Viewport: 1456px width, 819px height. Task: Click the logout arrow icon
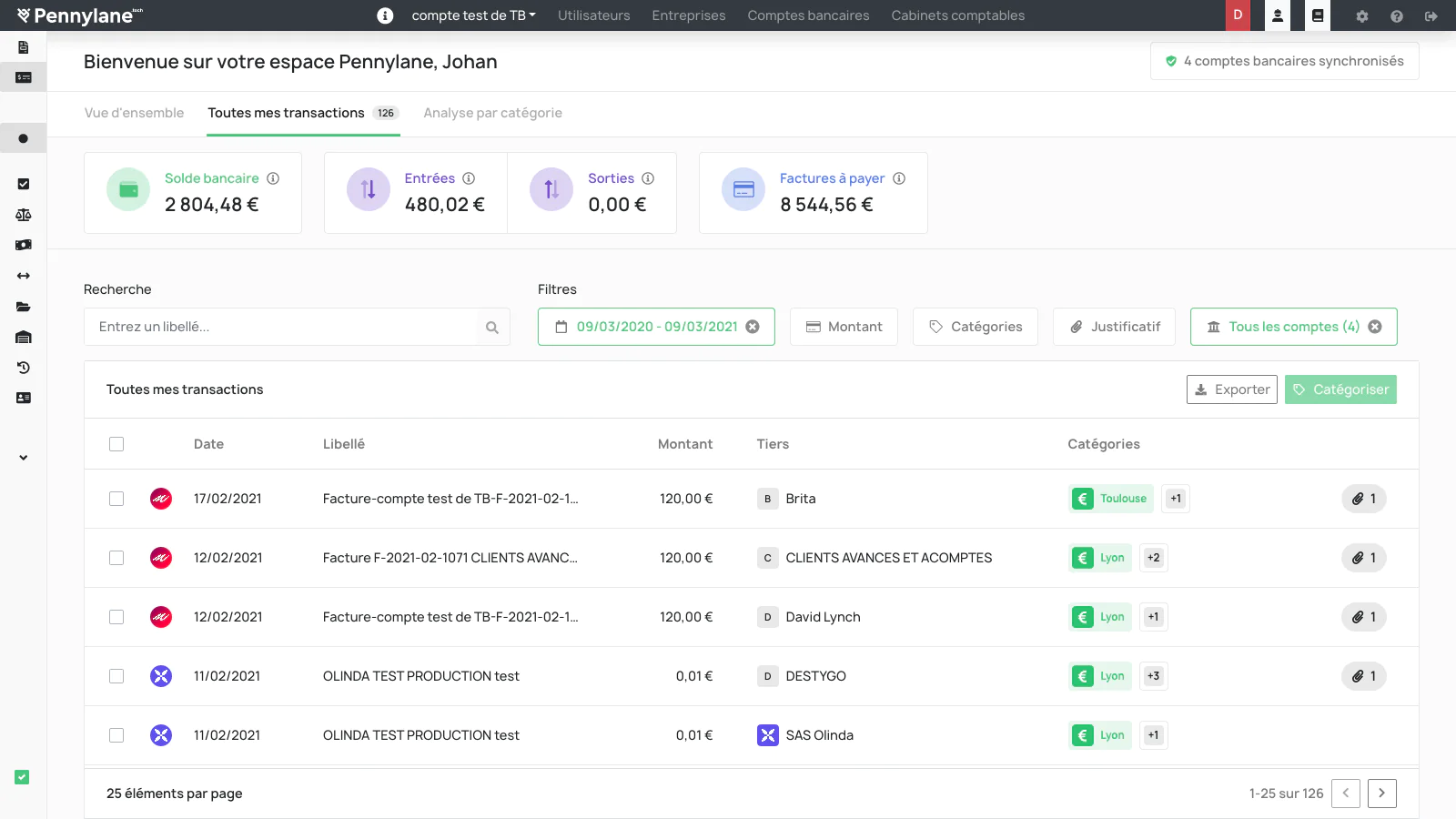(1431, 16)
